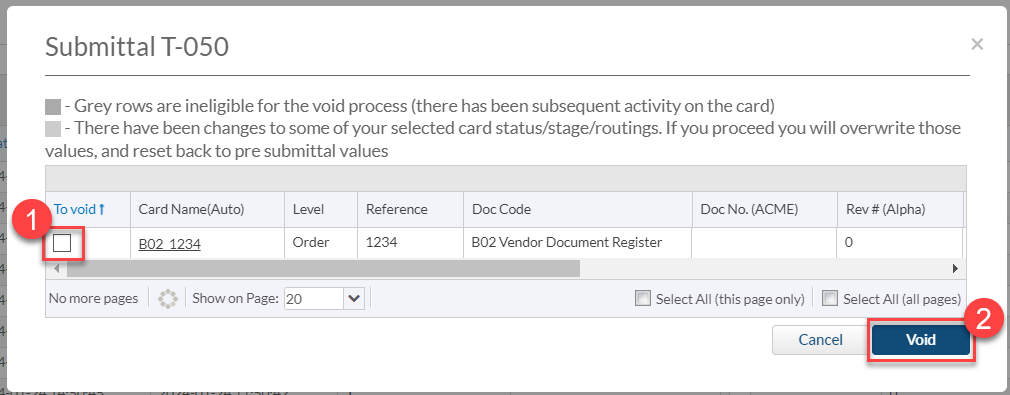Click the Show on Page value field
1010x395 pixels.
[314, 298]
